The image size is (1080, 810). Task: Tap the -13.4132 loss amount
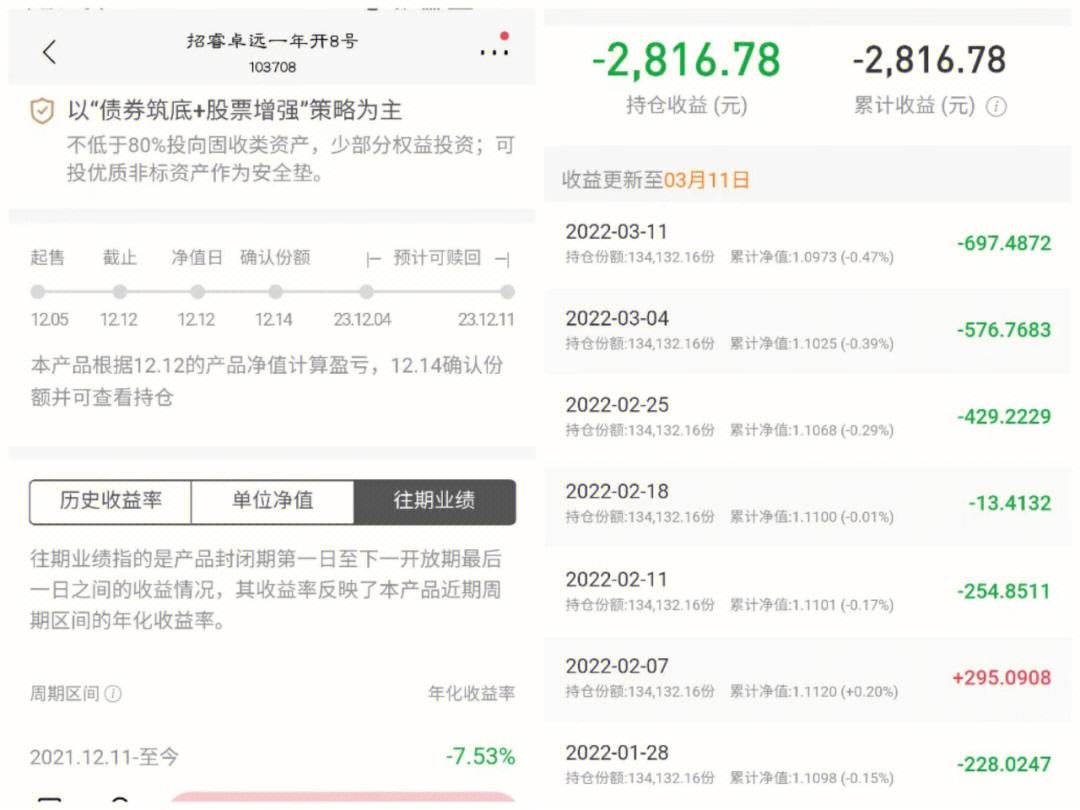click(1010, 503)
